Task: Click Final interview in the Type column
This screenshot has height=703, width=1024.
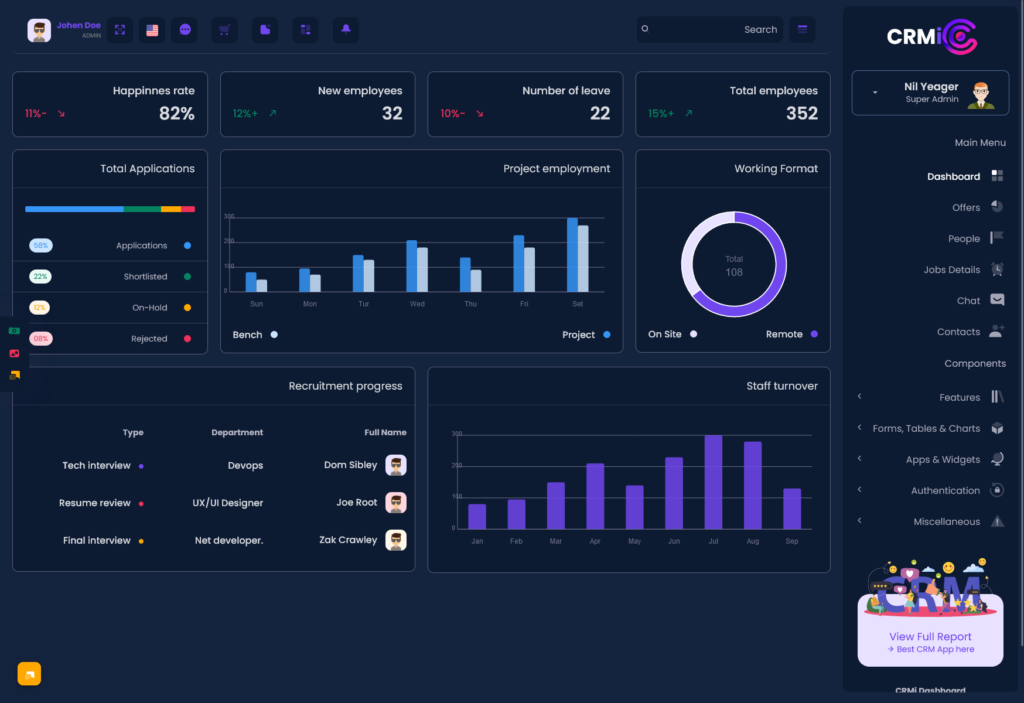Action: click(97, 540)
